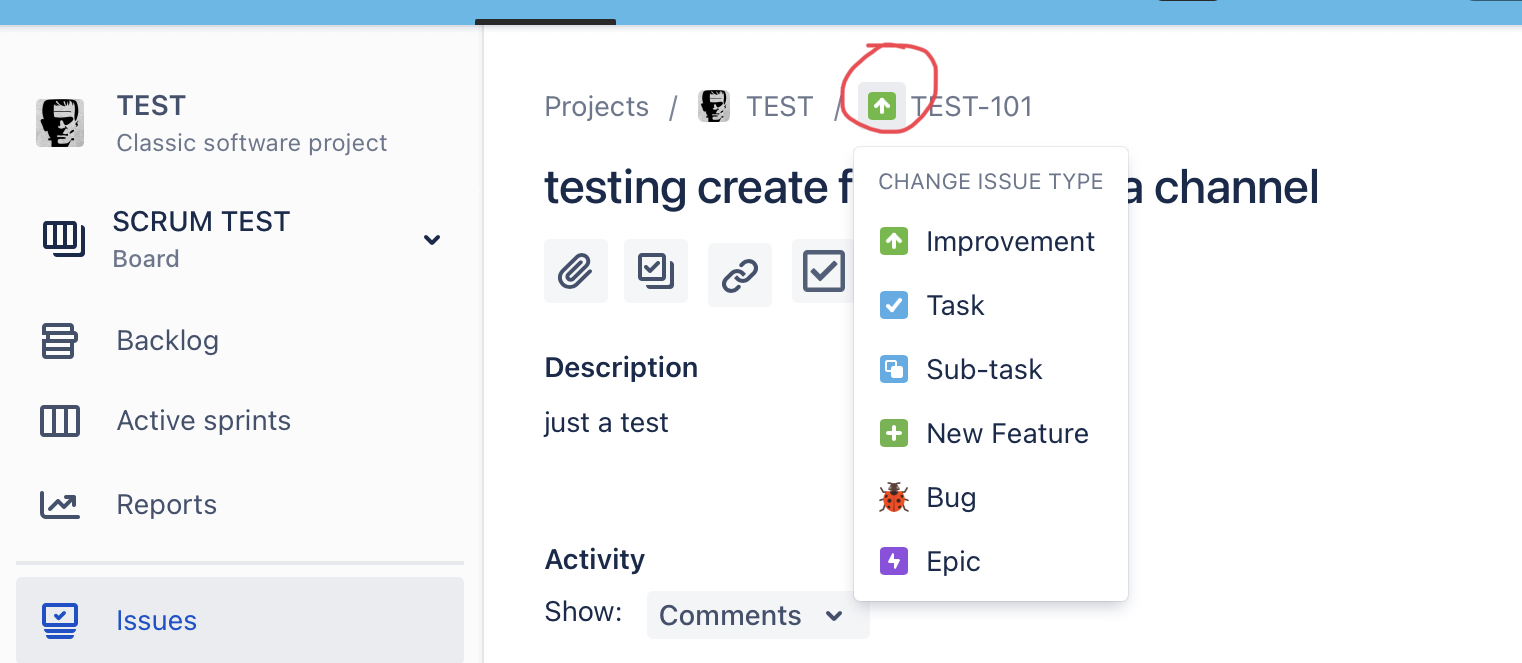Click the link issue chain icon
The height and width of the screenshot is (663, 1522).
click(x=740, y=270)
